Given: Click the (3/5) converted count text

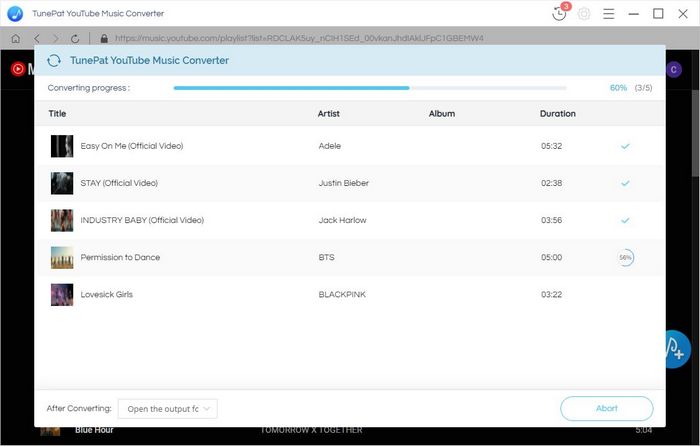Looking at the screenshot, I should pos(643,88).
